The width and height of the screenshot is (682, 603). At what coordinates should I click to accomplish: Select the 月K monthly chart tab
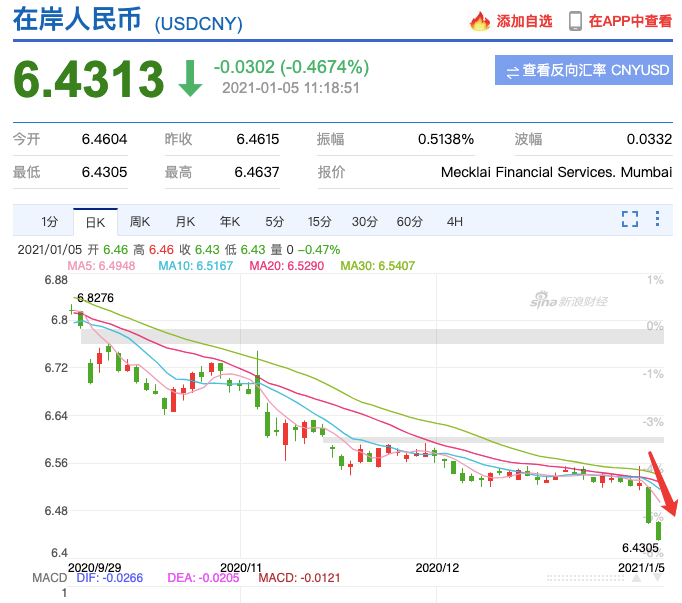[185, 222]
